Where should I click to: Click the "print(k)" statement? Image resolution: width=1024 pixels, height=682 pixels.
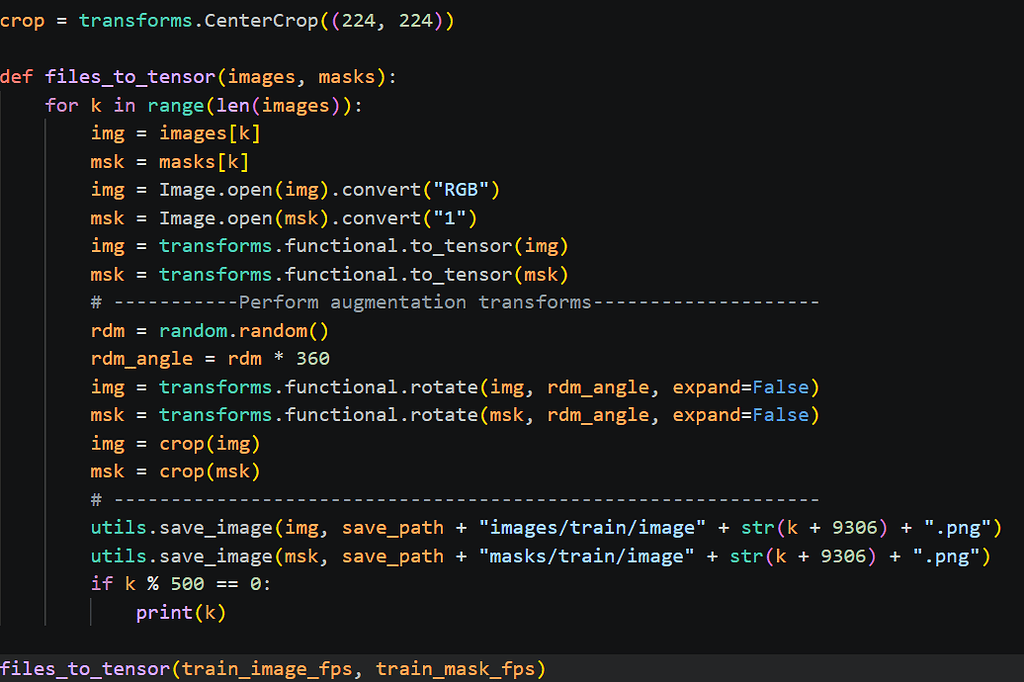point(181,613)
